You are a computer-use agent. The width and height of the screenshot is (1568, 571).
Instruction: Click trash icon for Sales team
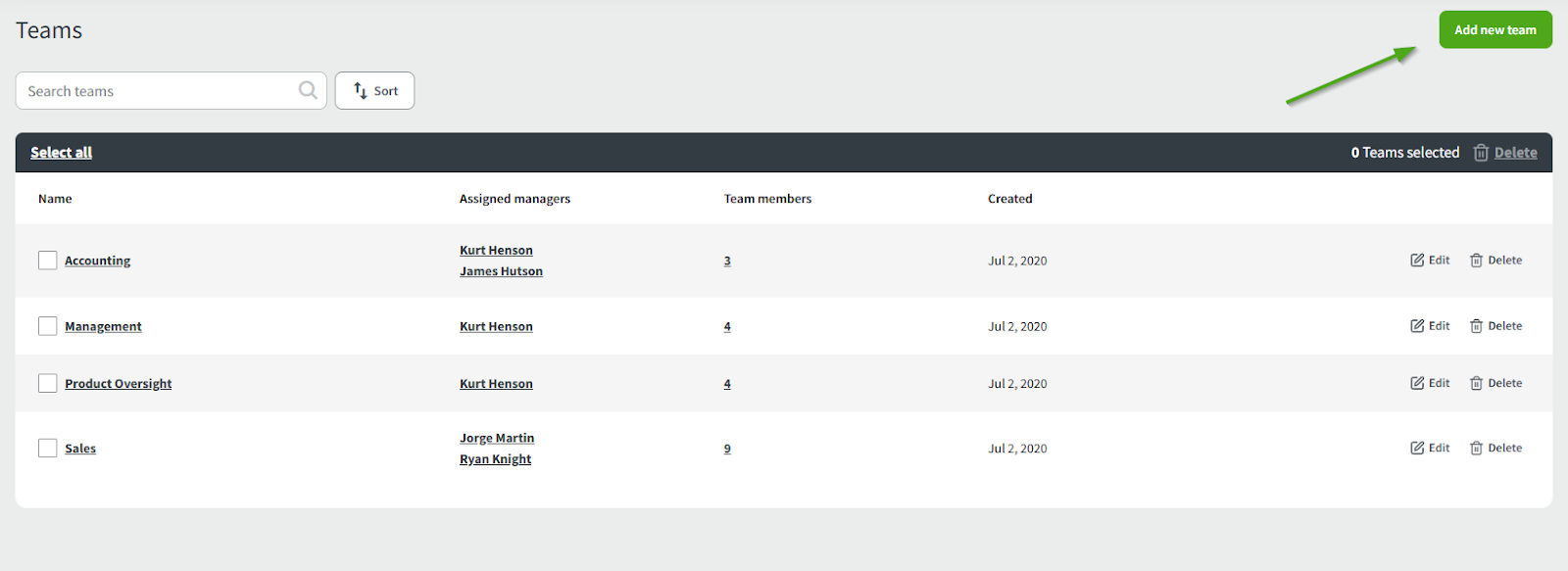1476,449
